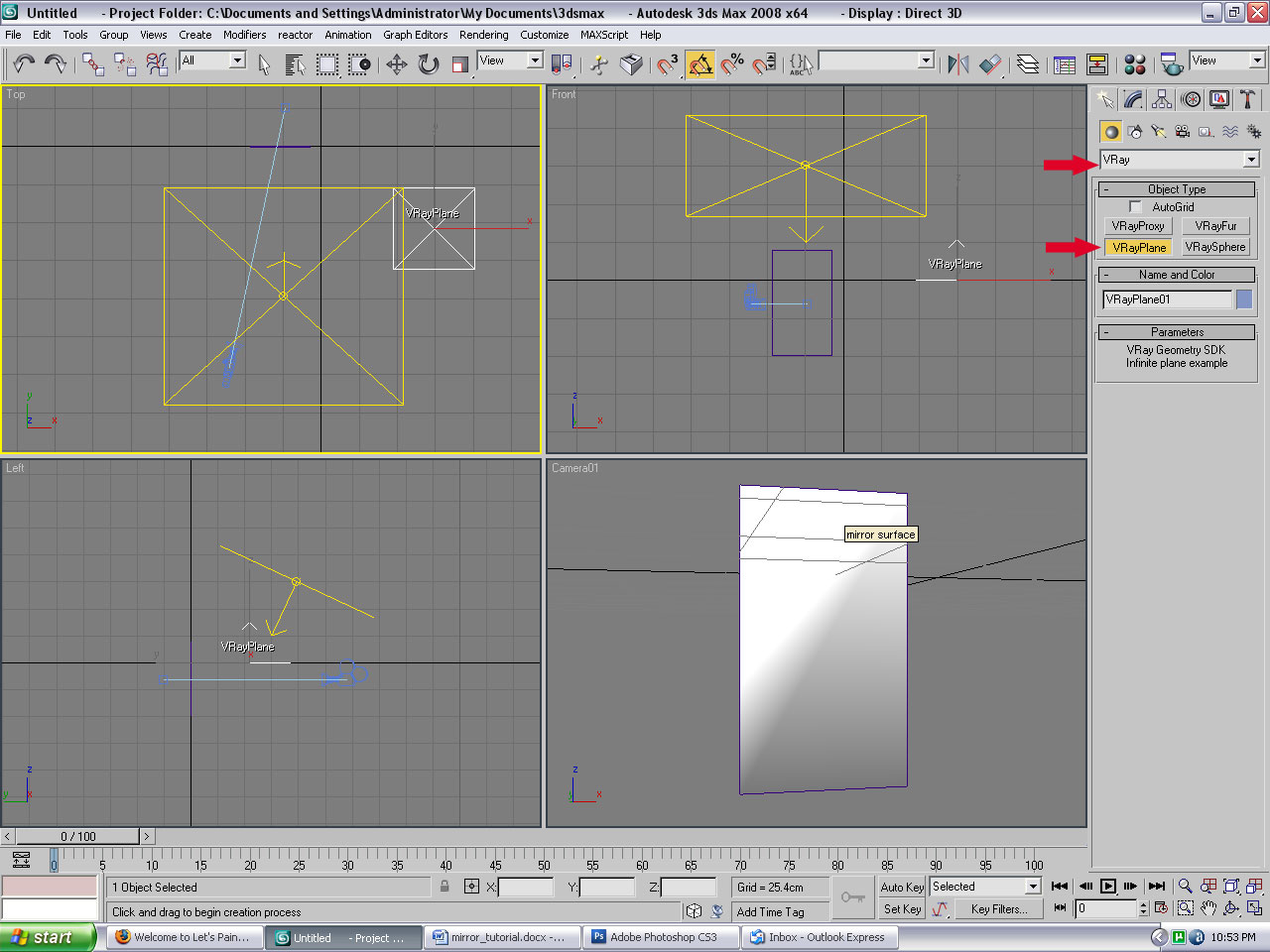
Task: Open the Material Editor
Action: (x=1135, y=64)
